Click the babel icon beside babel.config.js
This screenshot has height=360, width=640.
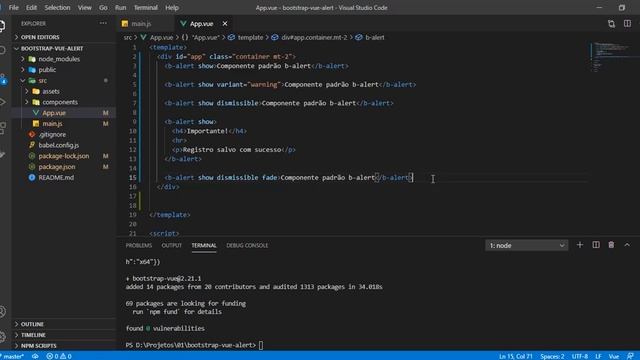click(32, 145)
